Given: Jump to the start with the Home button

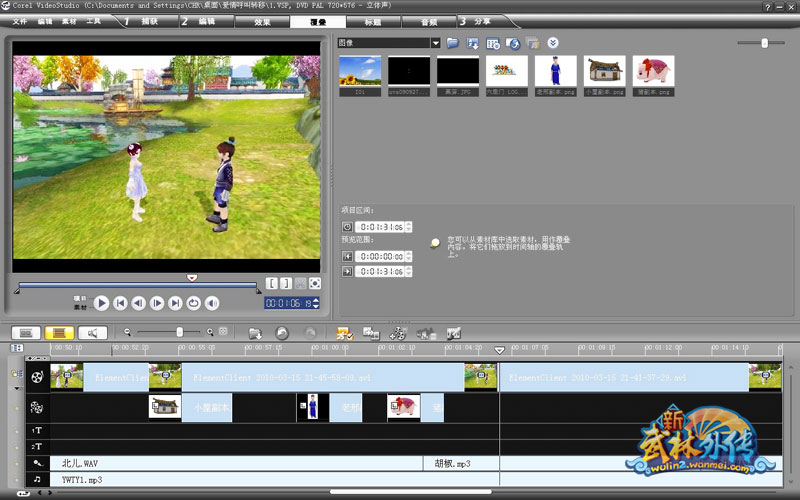Looking at the screenshot, I should pos(120,303).
